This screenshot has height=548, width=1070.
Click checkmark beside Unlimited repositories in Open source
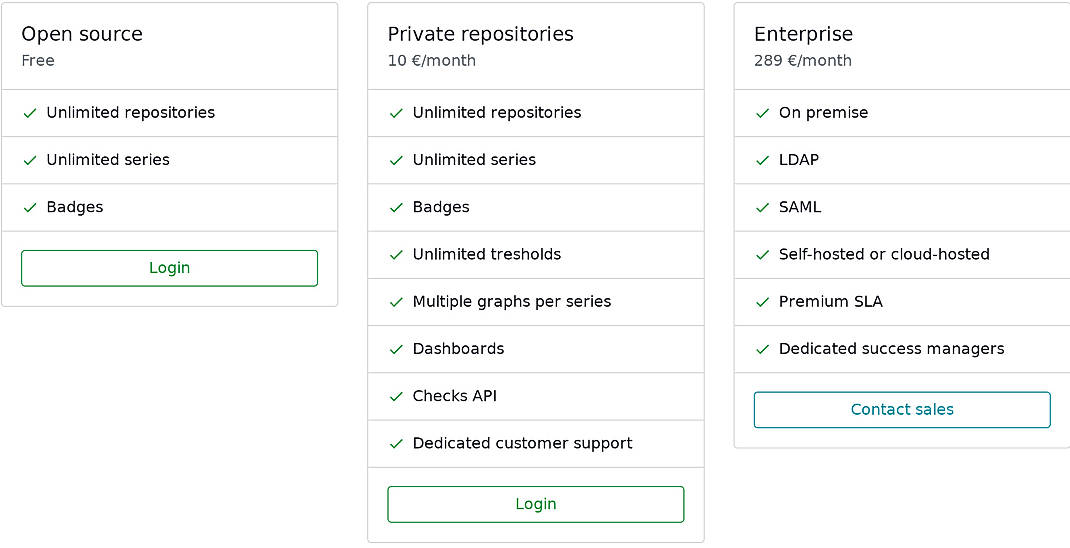click(29, 113)
